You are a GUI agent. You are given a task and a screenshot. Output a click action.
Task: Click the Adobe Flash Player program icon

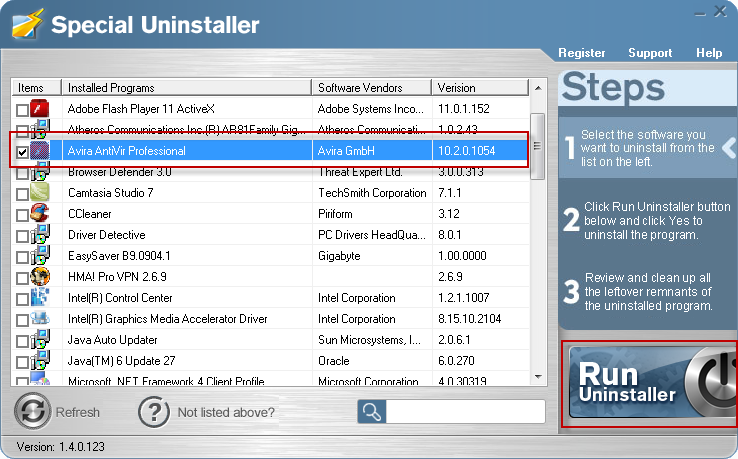[x=40, y=108]
